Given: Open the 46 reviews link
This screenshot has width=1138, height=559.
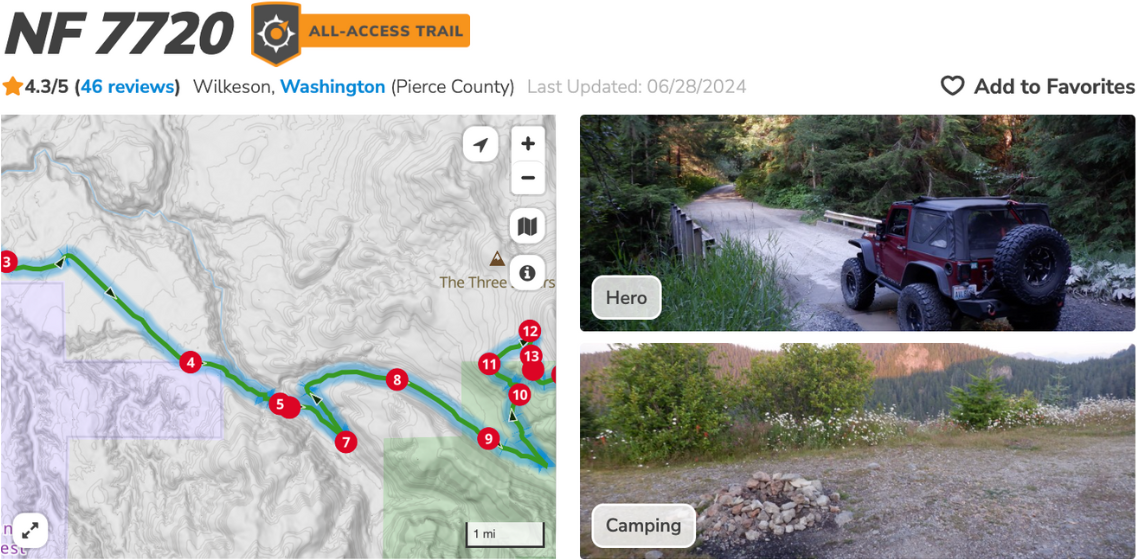Looking at the screenshot, I should click(x=128, y=87).
